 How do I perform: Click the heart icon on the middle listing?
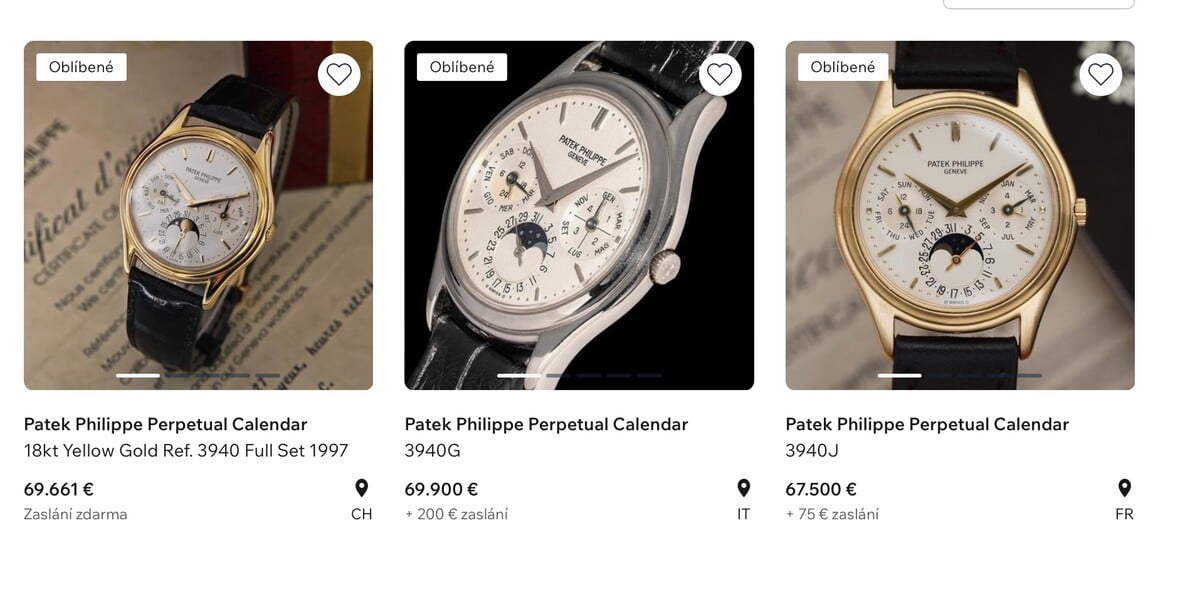(x=720, y=73)
